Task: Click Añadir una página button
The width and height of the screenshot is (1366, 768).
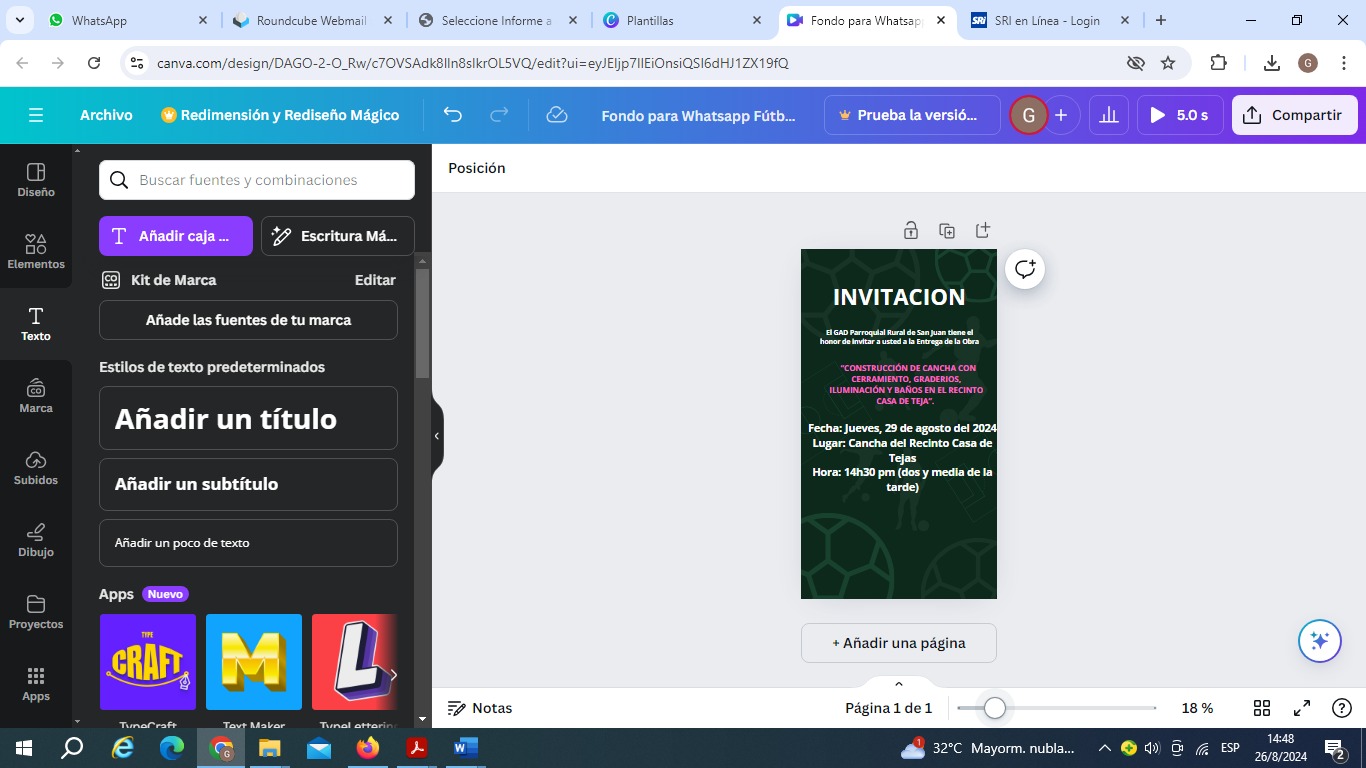Action: click(899, 643)
